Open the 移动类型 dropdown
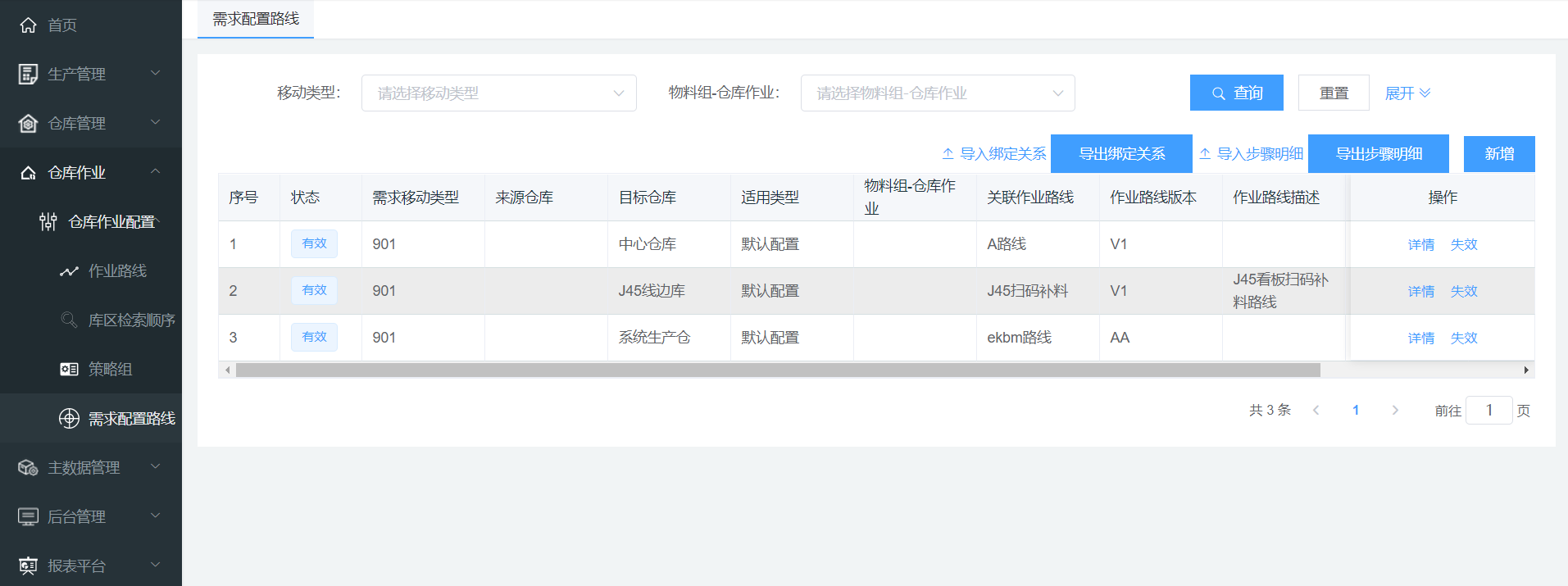This screenshot has height=586, width=1568. (x=498, y=93)
